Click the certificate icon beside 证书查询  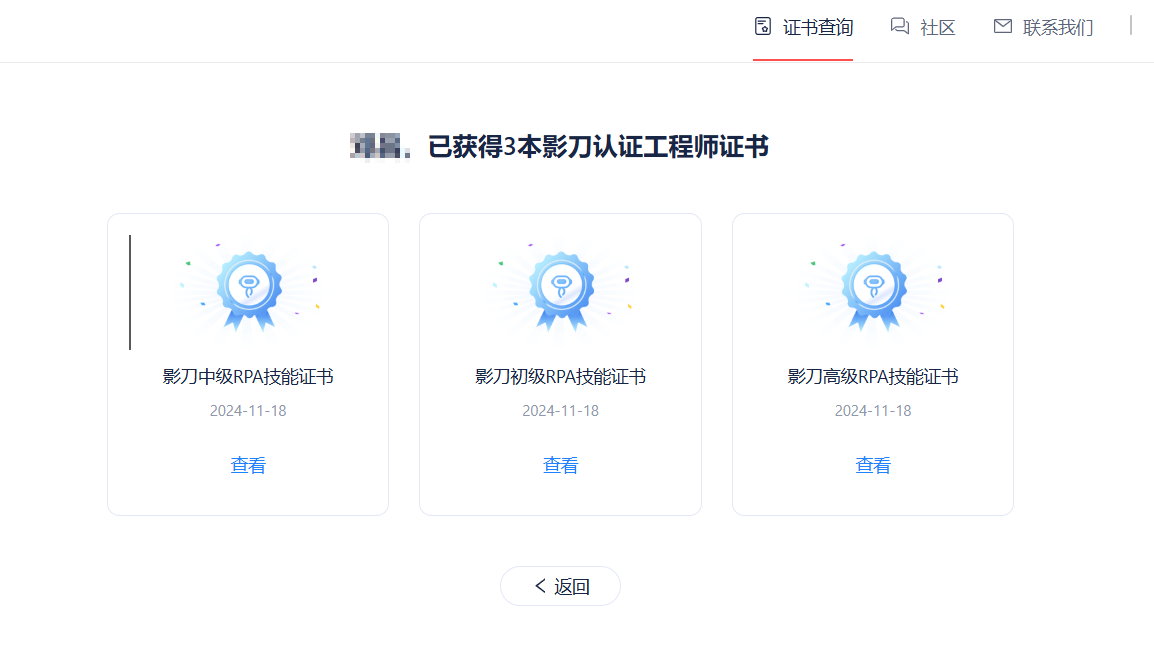pos(761,27)
